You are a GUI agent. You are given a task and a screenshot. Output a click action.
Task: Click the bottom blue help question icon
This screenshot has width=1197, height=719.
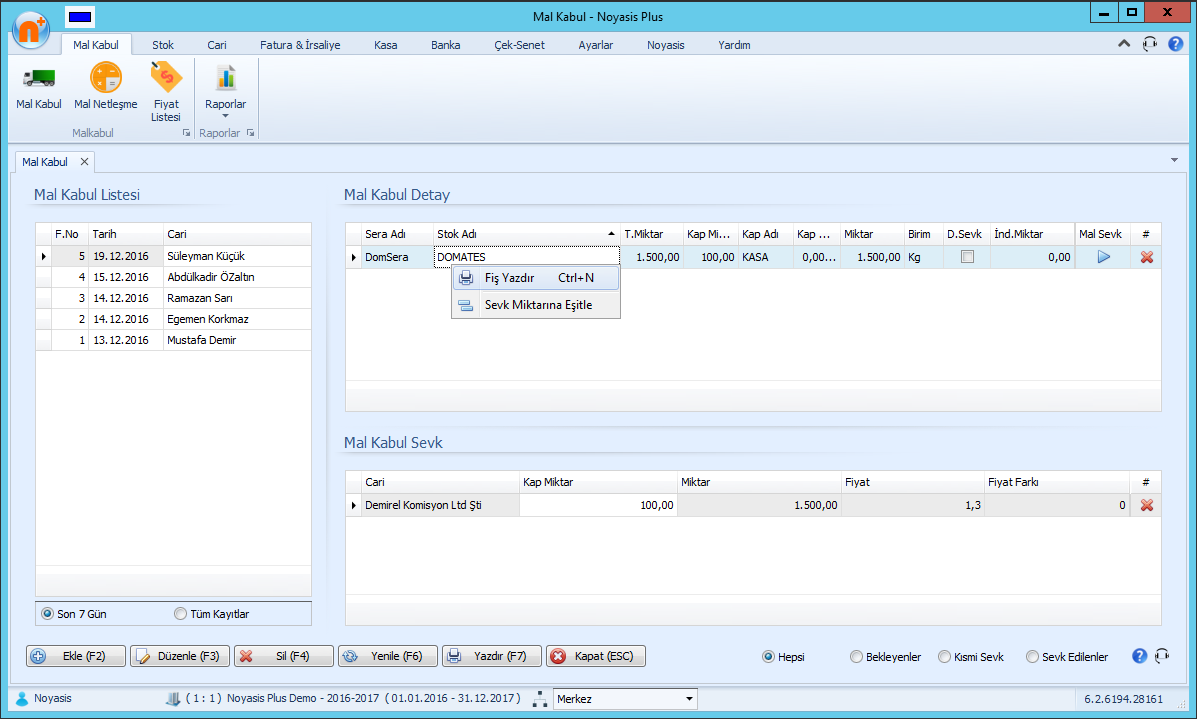pyautogui.click(x=1139, y=656)
